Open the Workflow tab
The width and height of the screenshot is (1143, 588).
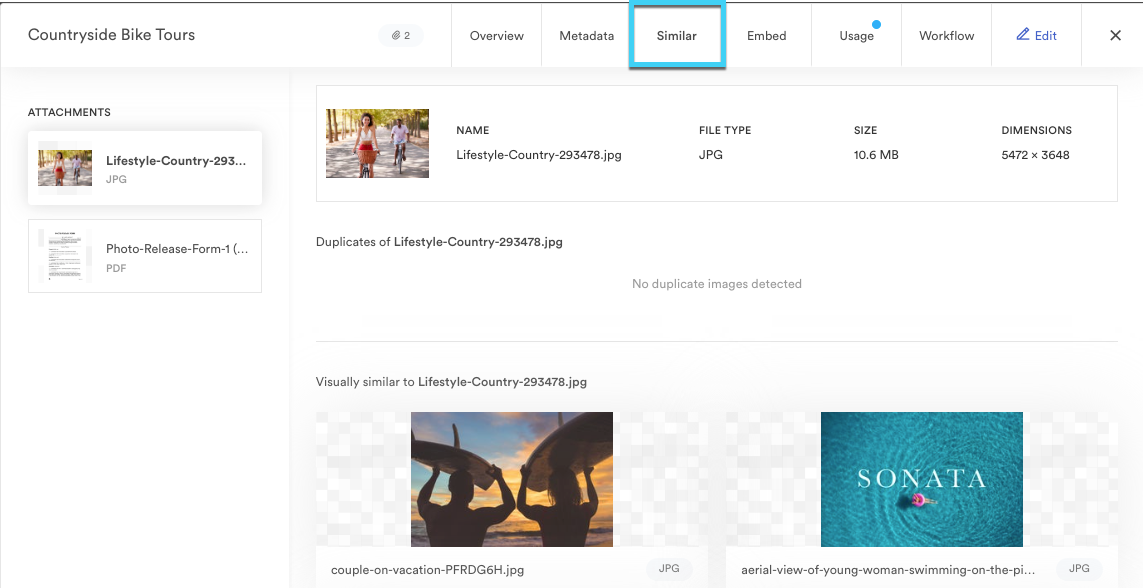[946, 36]
